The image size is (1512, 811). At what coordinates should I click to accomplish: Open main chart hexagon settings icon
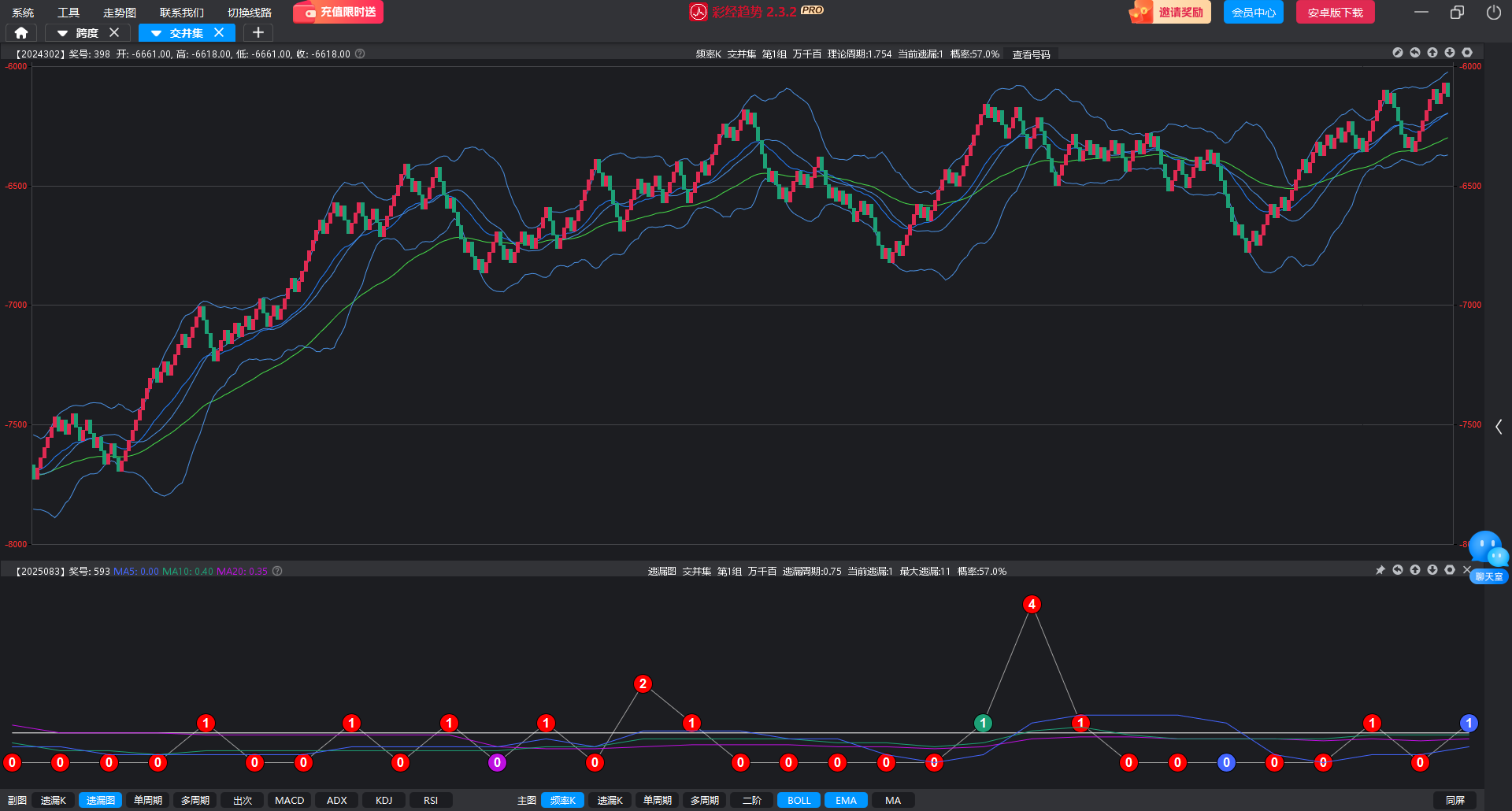click(x=1467, y=53)
